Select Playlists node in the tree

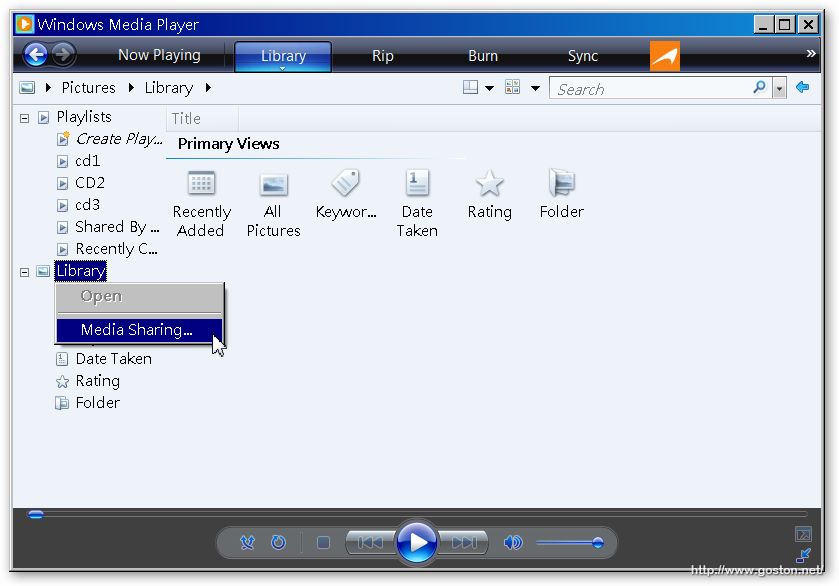(x=84, y=117)
